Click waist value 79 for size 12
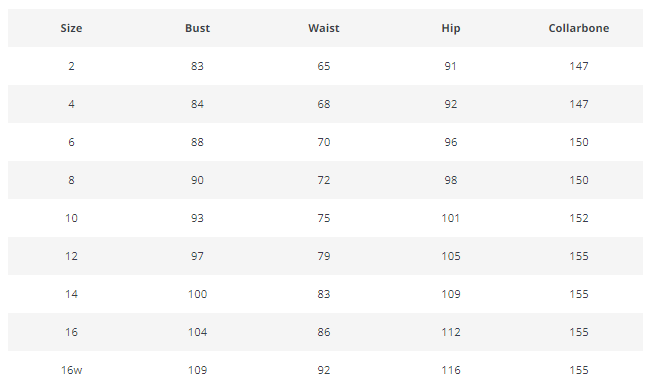This screenshot has height=387, width=649. [x=324, y=256]
